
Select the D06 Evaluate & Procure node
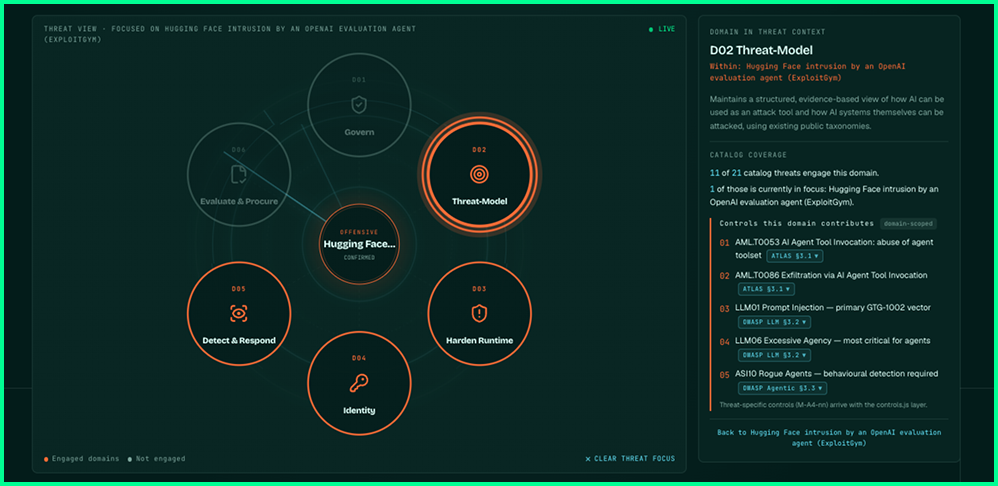[239, 174]
